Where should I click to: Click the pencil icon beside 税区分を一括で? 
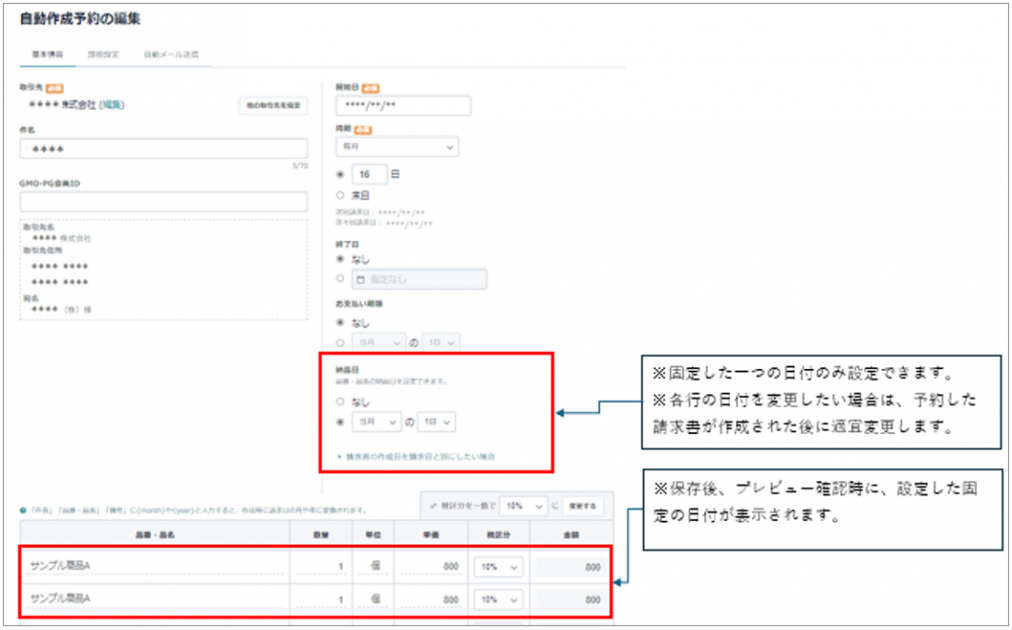click(x=433, y=506)
